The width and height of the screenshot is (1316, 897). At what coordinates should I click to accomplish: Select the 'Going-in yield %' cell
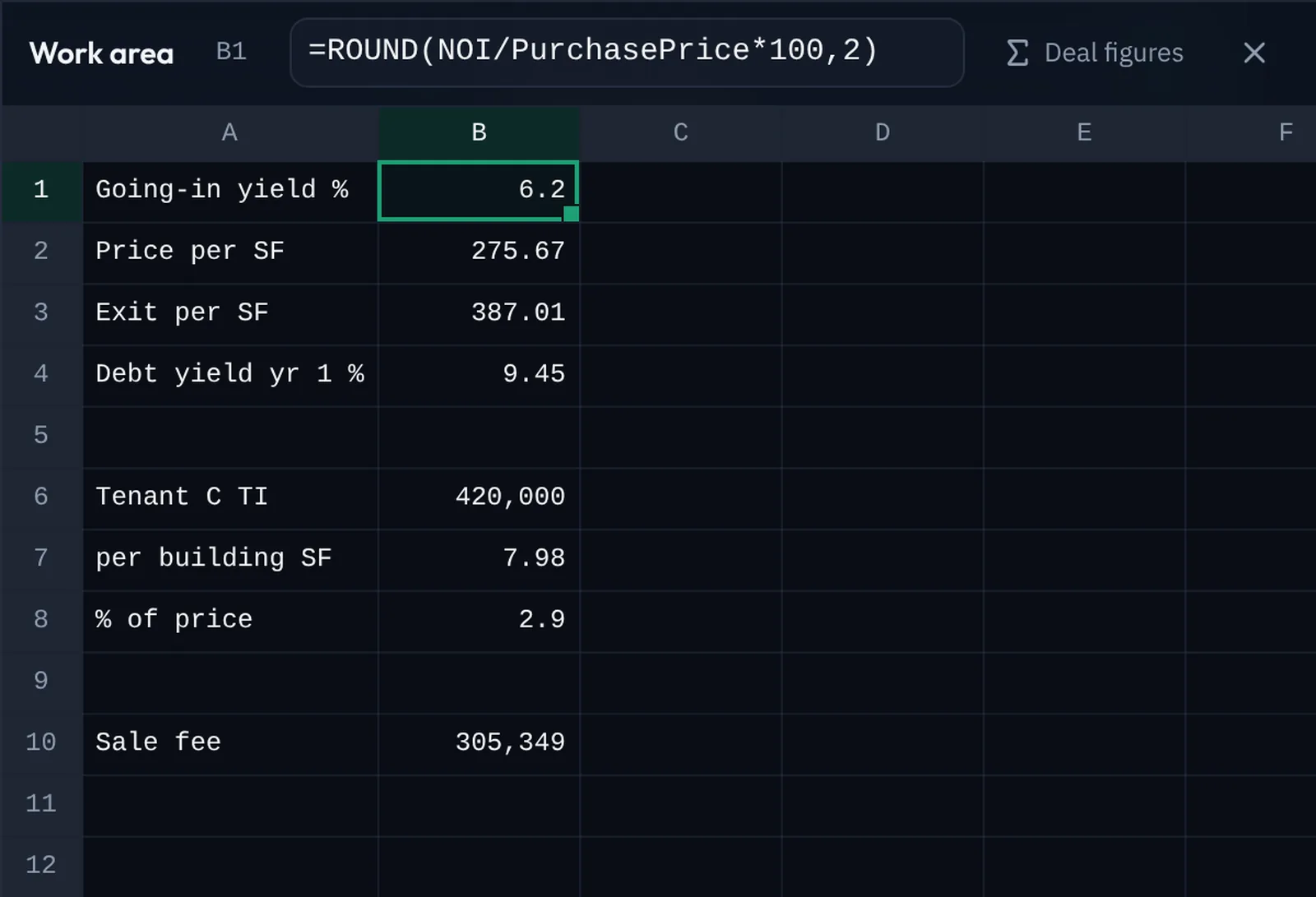coord(230,191)
